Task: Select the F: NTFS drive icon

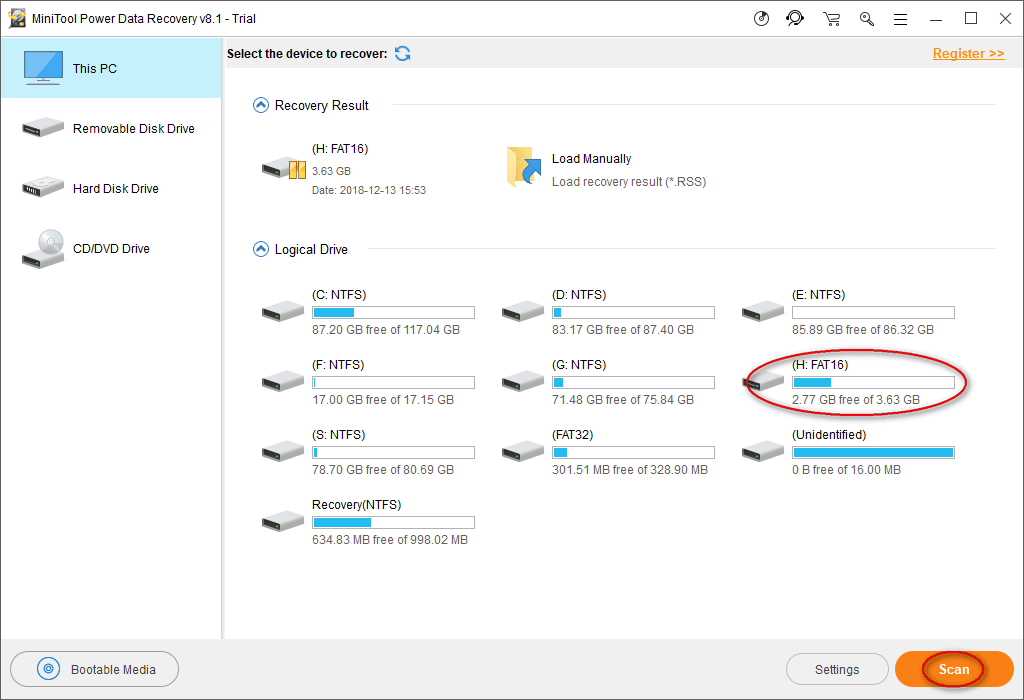Action: 283,381
